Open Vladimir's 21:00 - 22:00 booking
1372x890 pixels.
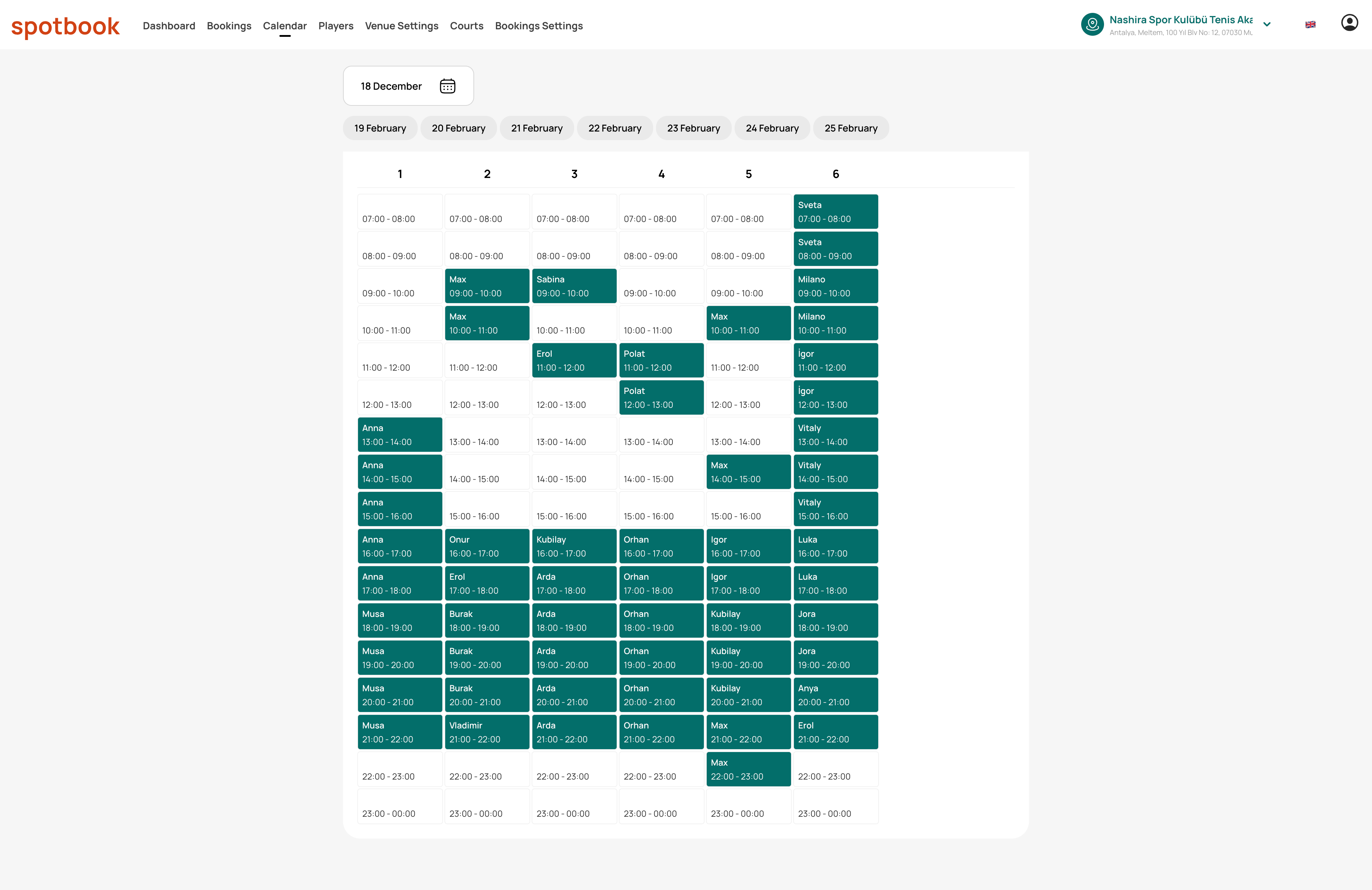click(487, 732)
